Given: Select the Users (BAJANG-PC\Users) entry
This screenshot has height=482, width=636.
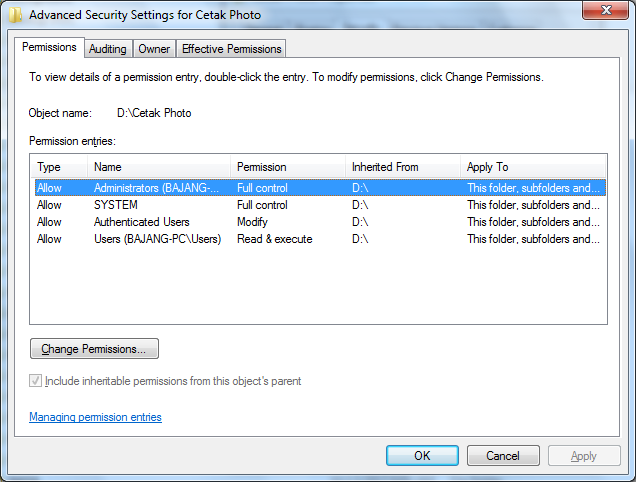Looking at the screenshot, I should (157, 239).
